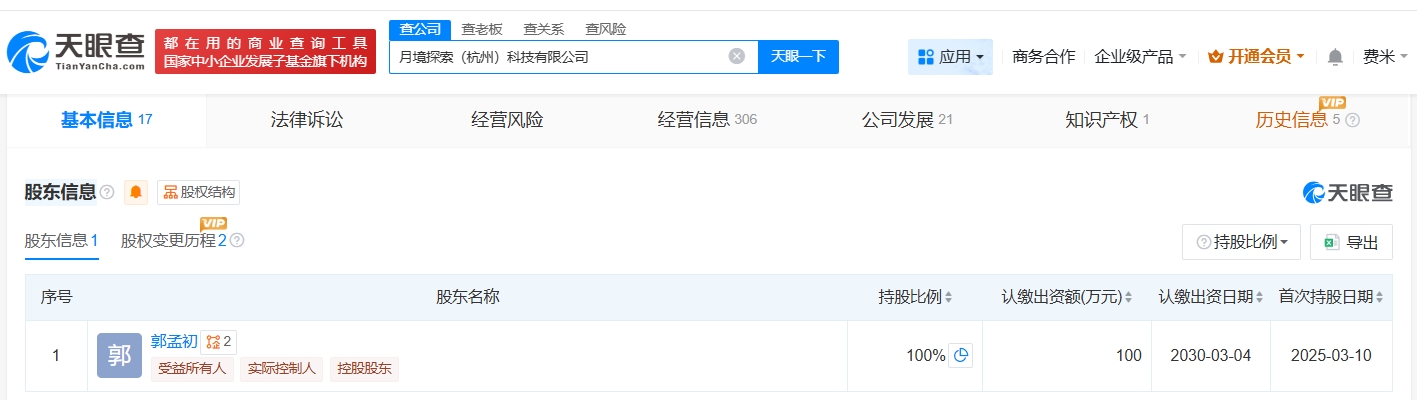The height and width of the screenshot is (400, 1417).
Task: Open shareholder 郭孟初 profile link
Action: pos(173,341)
